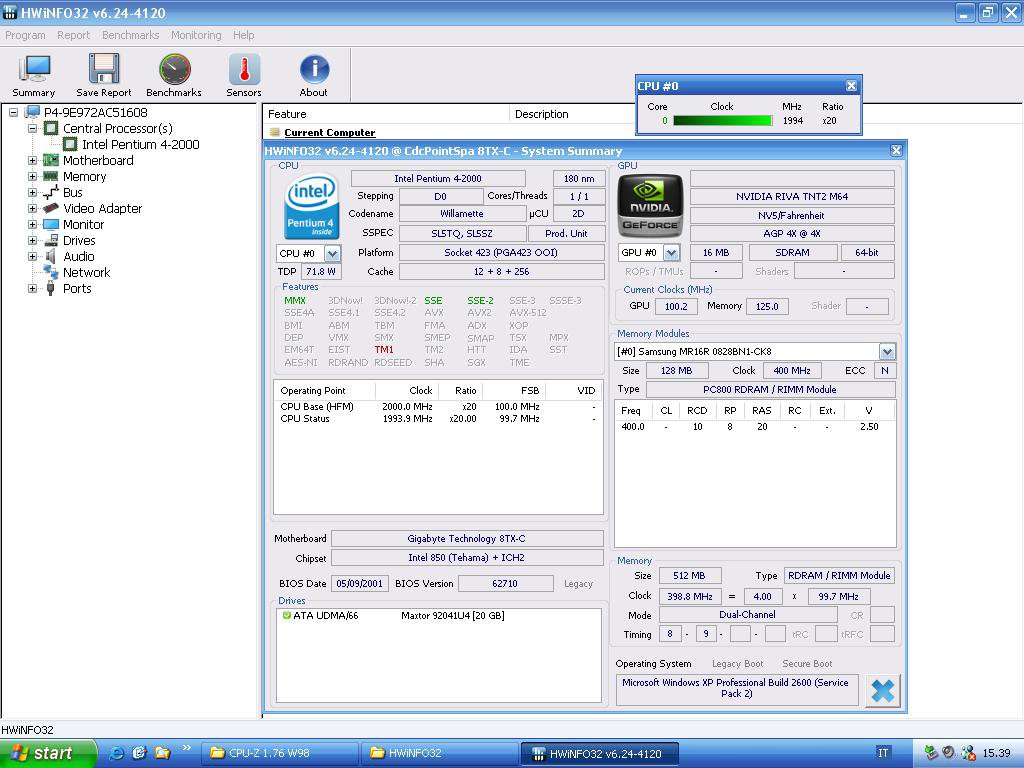Close System Summary with blue X button

882,690
